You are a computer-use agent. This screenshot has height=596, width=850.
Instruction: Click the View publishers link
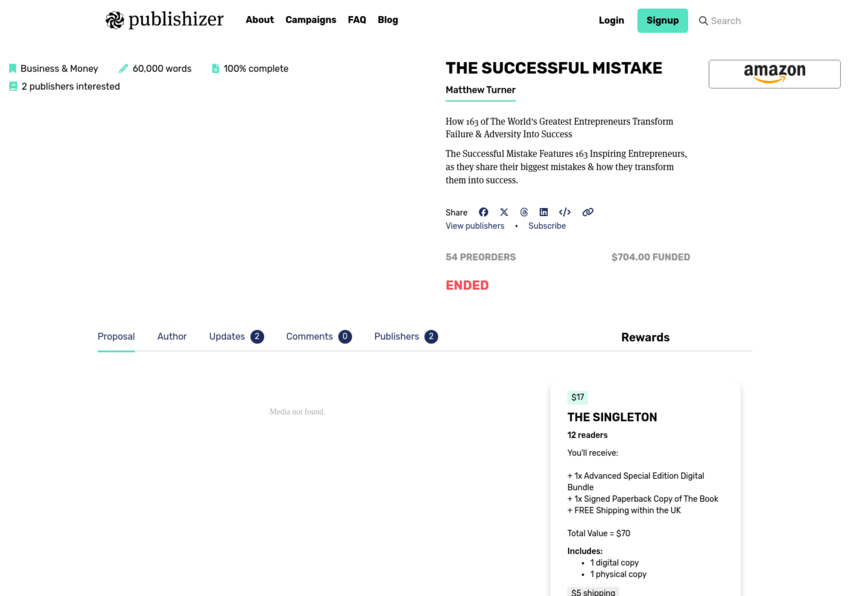click(x=475, y=226)
